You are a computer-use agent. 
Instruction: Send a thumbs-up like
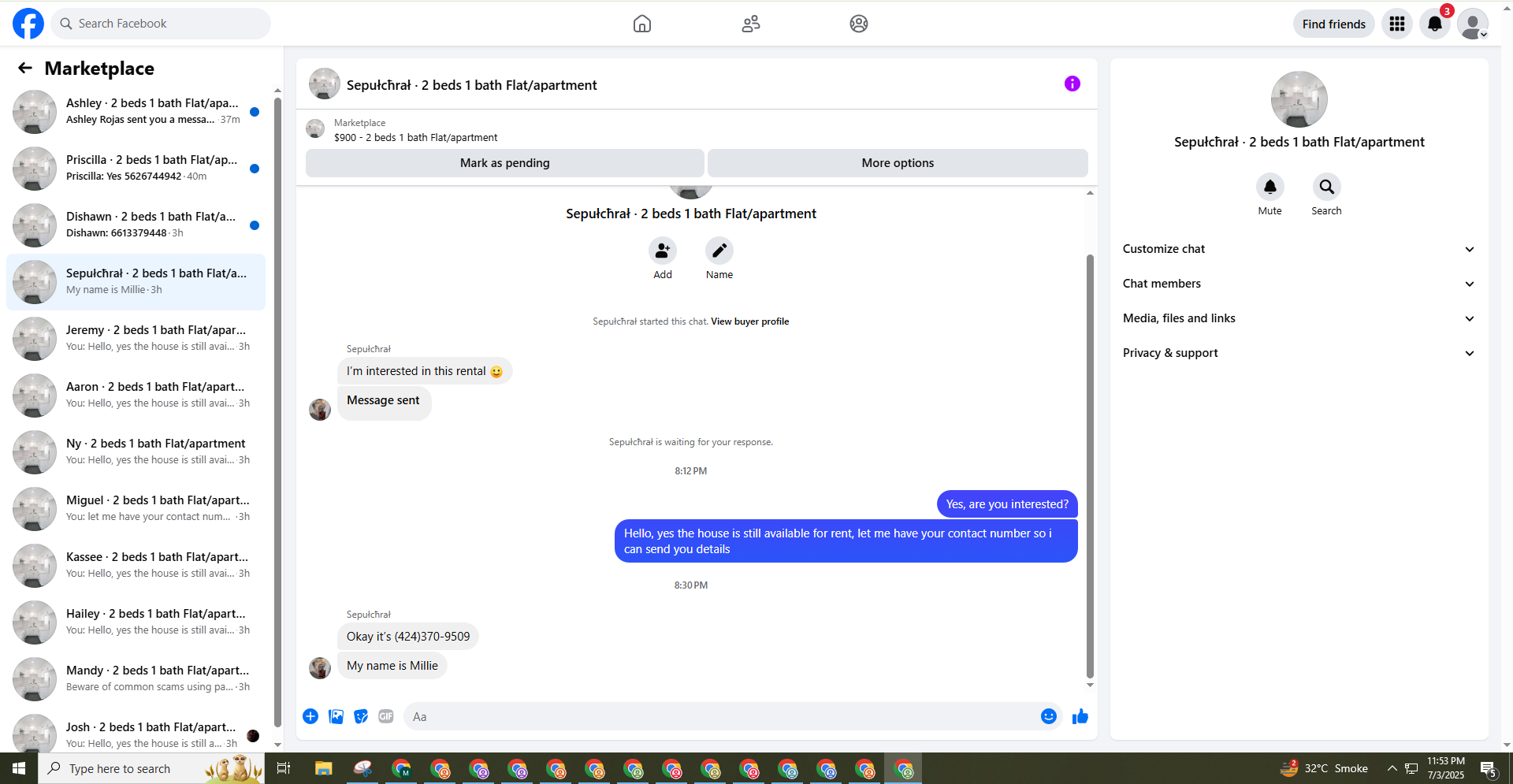coord(1080,716)
